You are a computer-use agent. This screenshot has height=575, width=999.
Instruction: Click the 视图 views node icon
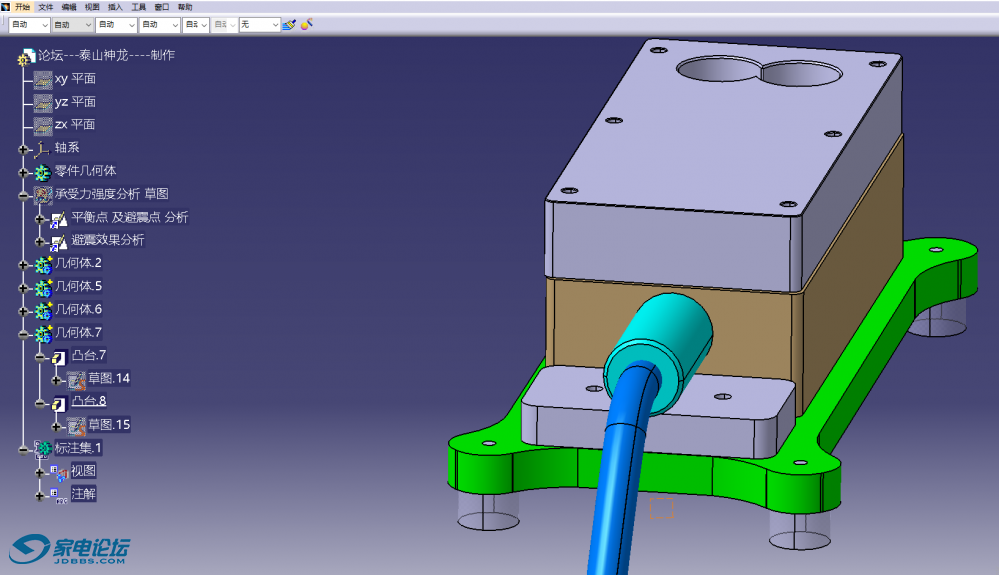pos(59,471)
